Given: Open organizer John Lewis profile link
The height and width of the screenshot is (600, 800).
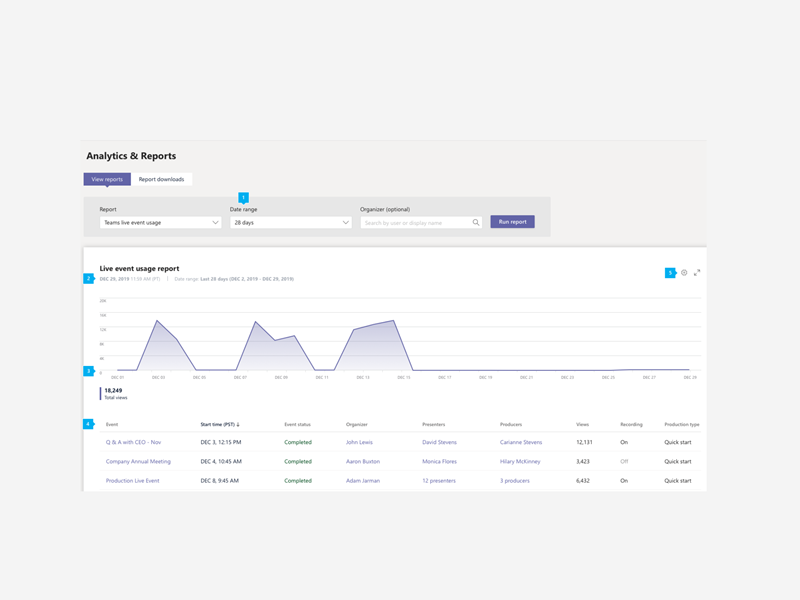Looking at the screenshot, I should pos(359,442).
